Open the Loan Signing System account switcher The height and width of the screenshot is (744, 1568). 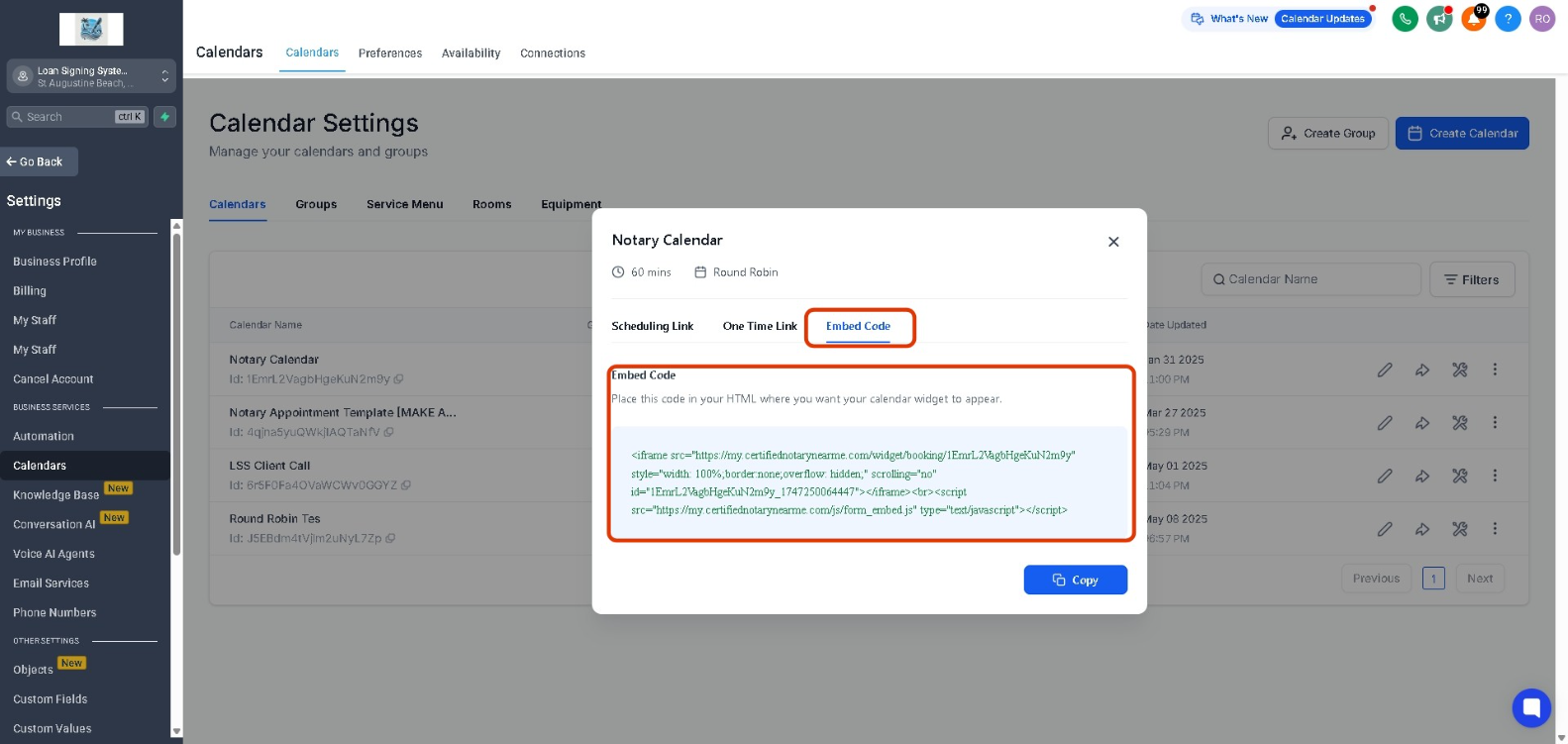tap(92, 76)
